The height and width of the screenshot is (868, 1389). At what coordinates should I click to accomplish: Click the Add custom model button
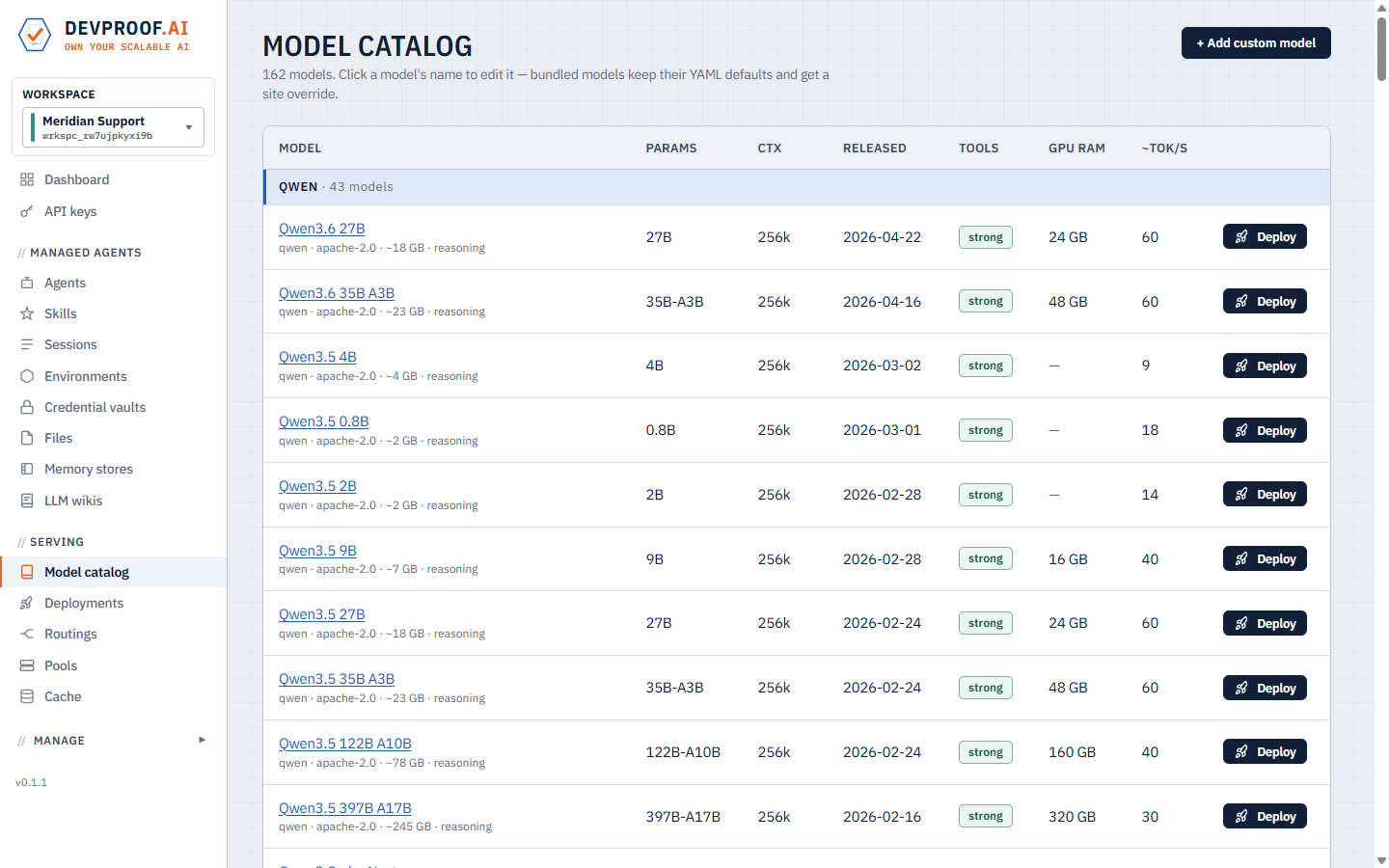pyautogui.click(x=1256, y=42)
